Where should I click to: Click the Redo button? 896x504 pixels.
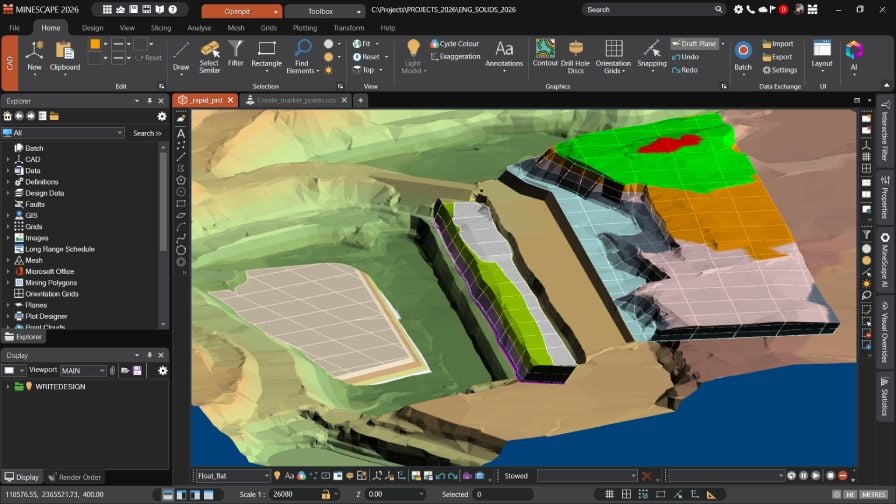pos(685,70)
